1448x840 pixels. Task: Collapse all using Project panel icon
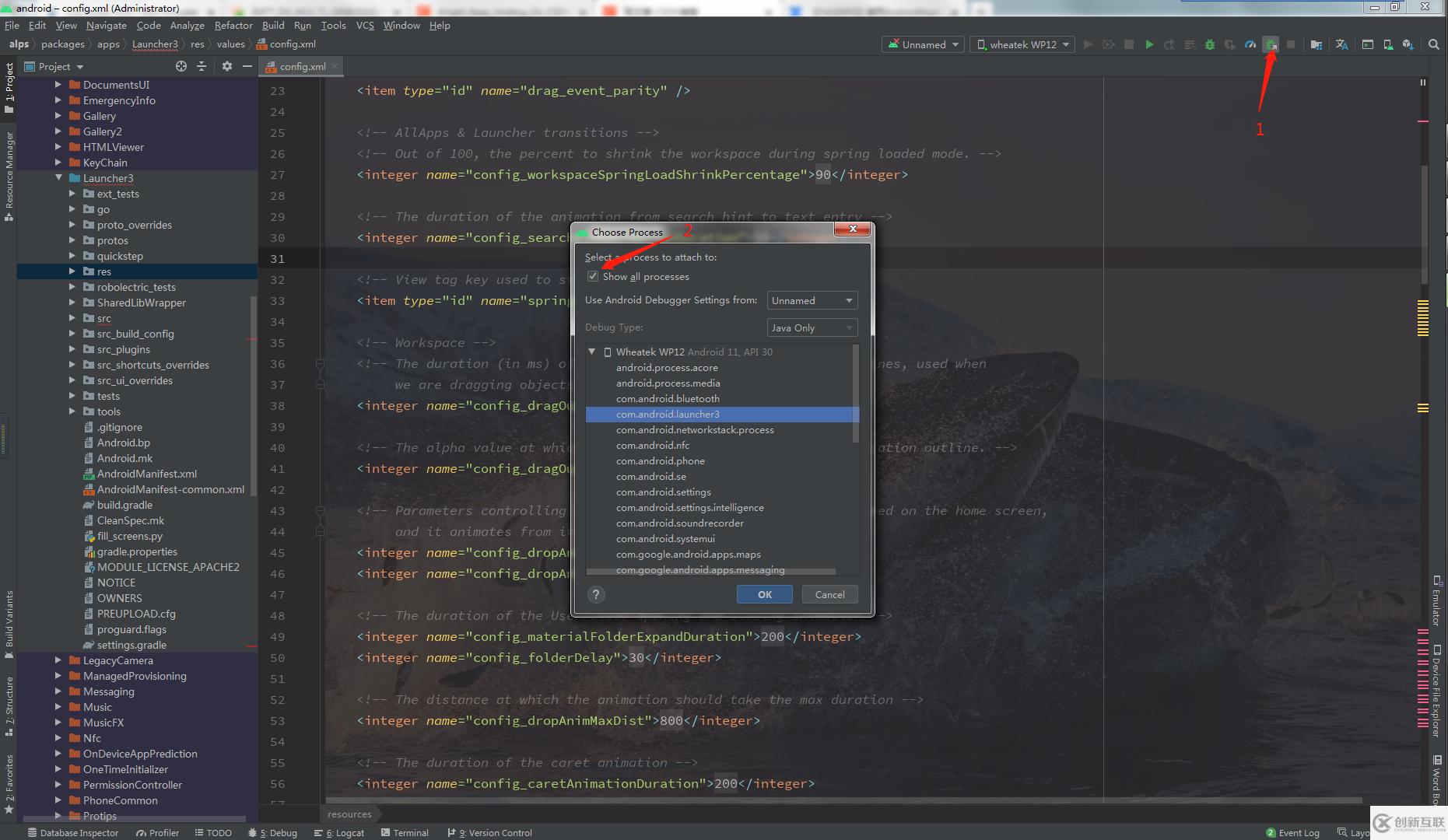(202, 67)
